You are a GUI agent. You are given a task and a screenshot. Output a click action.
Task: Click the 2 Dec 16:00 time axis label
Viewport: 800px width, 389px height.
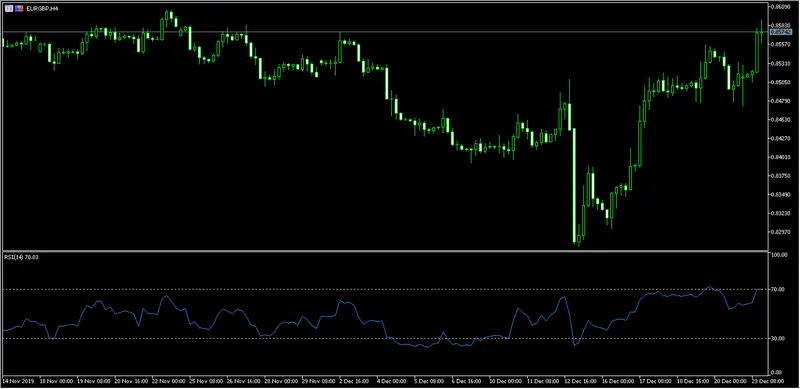pos(355,381)
